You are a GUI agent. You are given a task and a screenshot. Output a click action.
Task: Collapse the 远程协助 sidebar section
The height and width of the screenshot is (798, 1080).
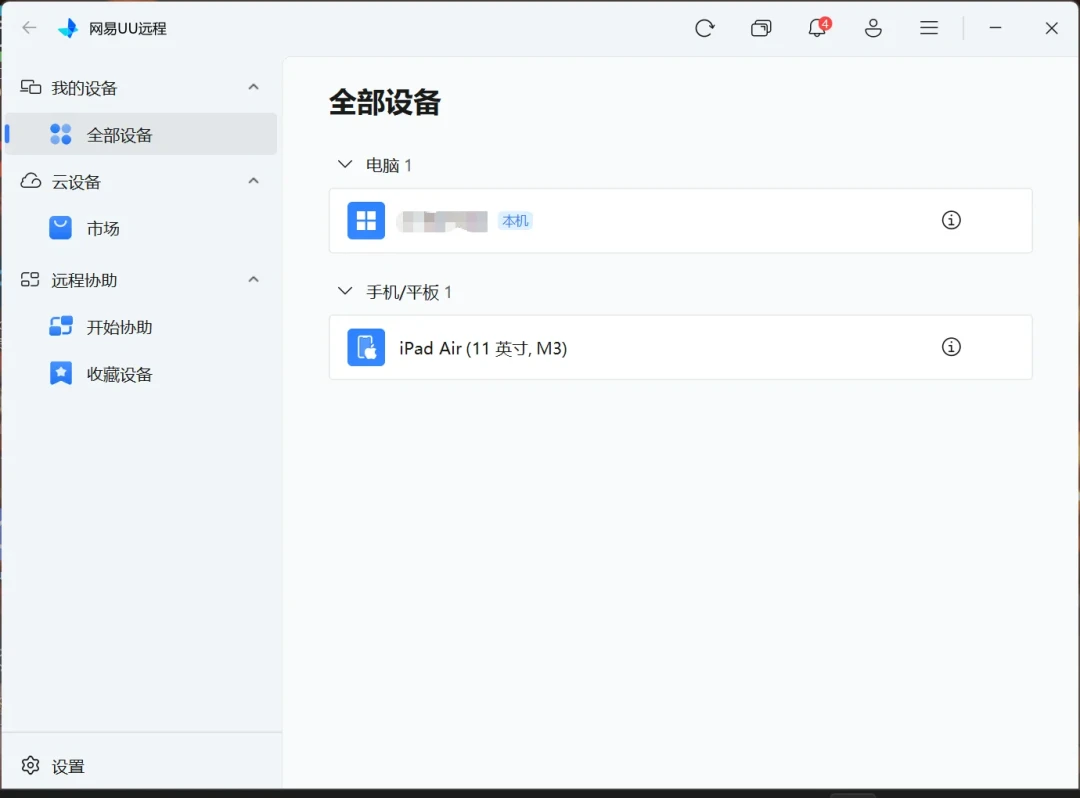click(253, 280)
